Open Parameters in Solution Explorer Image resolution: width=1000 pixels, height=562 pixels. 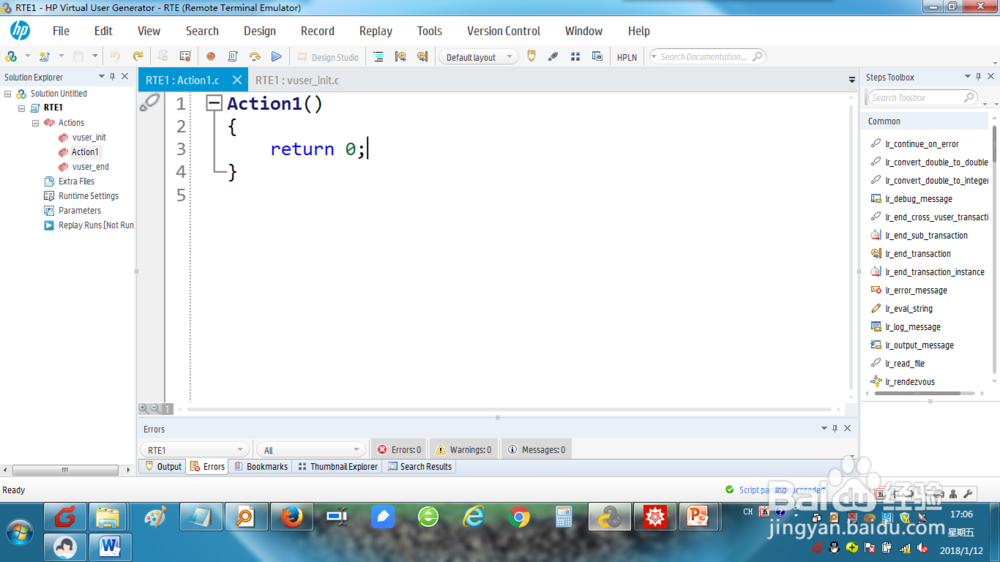79,211
